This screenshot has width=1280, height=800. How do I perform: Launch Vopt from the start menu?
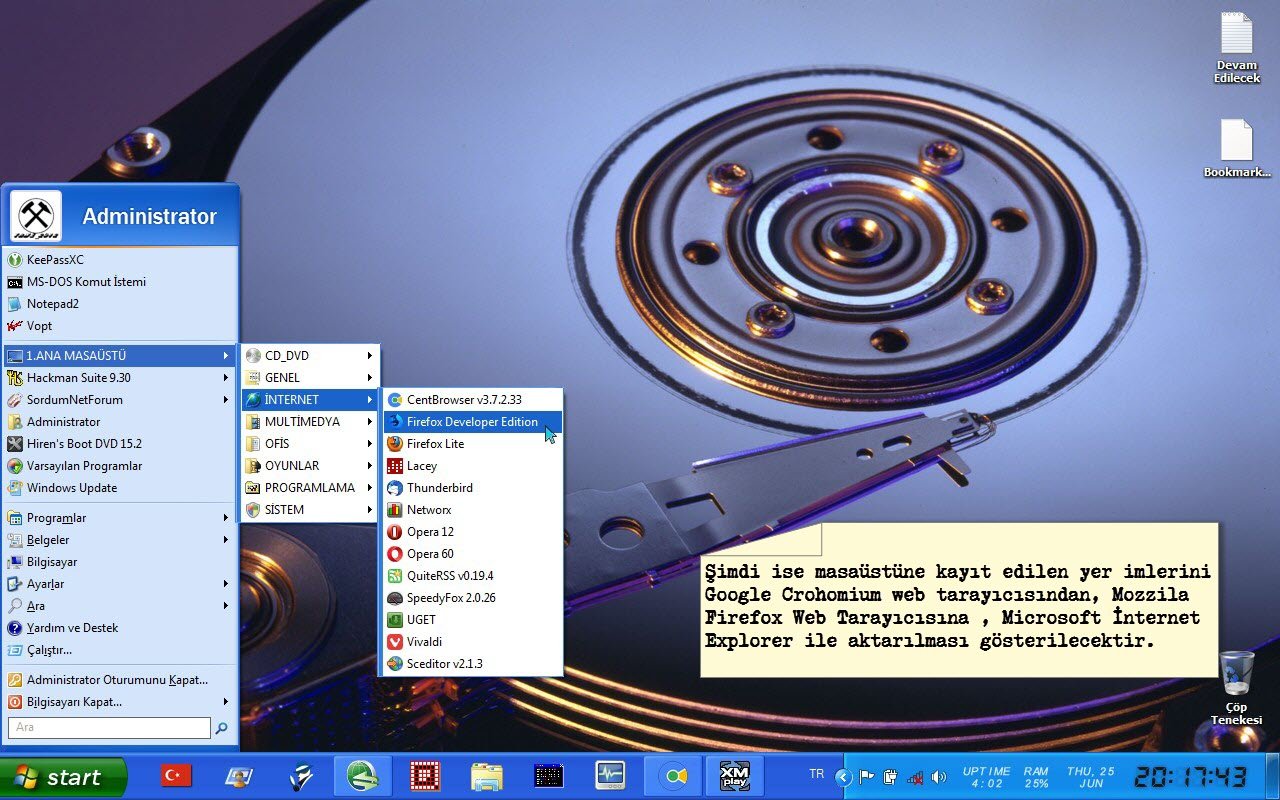(x=120, y=326)
